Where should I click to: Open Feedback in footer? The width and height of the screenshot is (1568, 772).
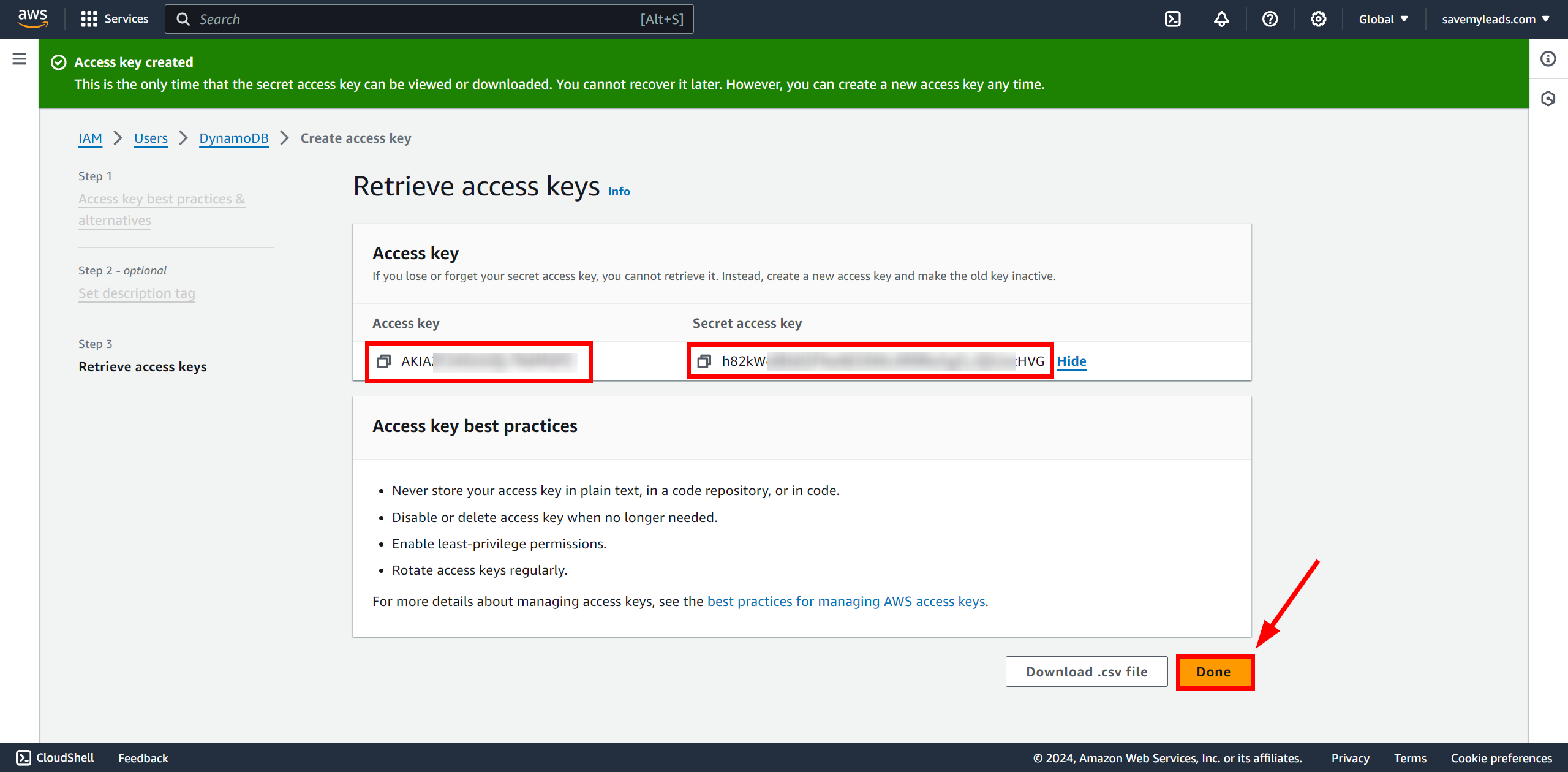click(x=143, y=758)
